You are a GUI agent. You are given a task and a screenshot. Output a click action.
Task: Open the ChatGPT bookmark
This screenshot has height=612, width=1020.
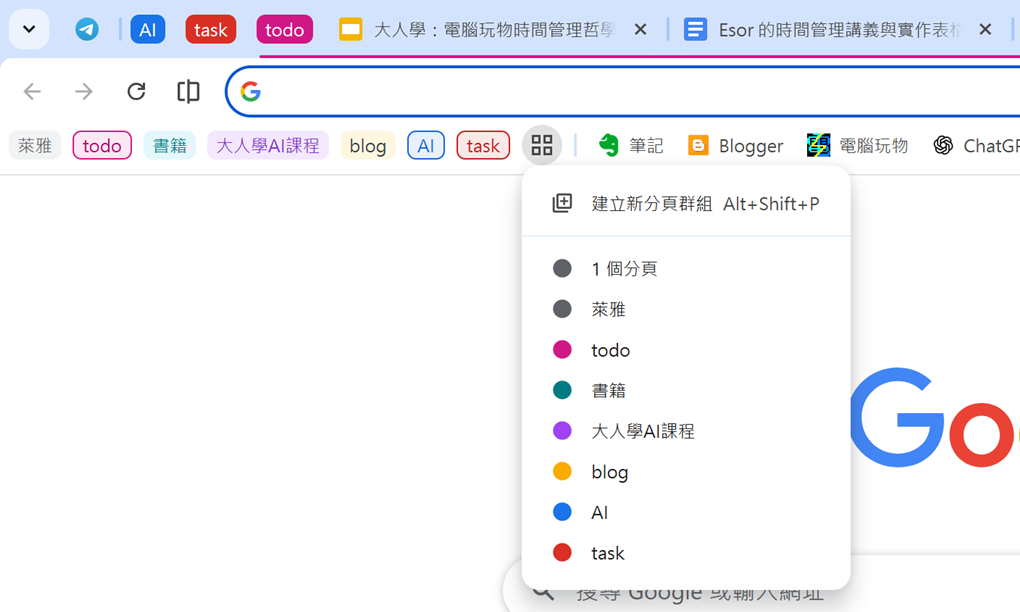976,146
